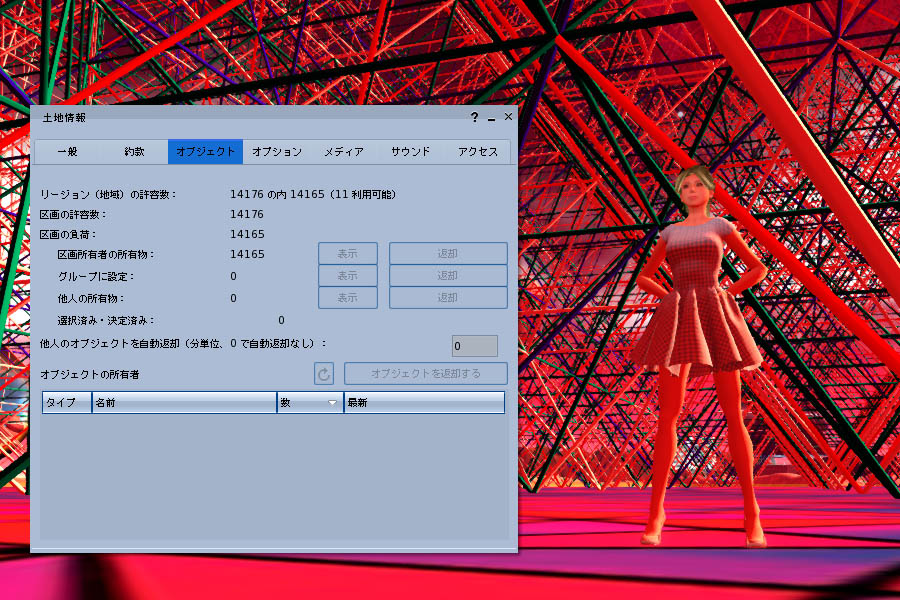Click the オブジェクトを返却する button
This screenshot has width=900, height=600.
(426, 374)
